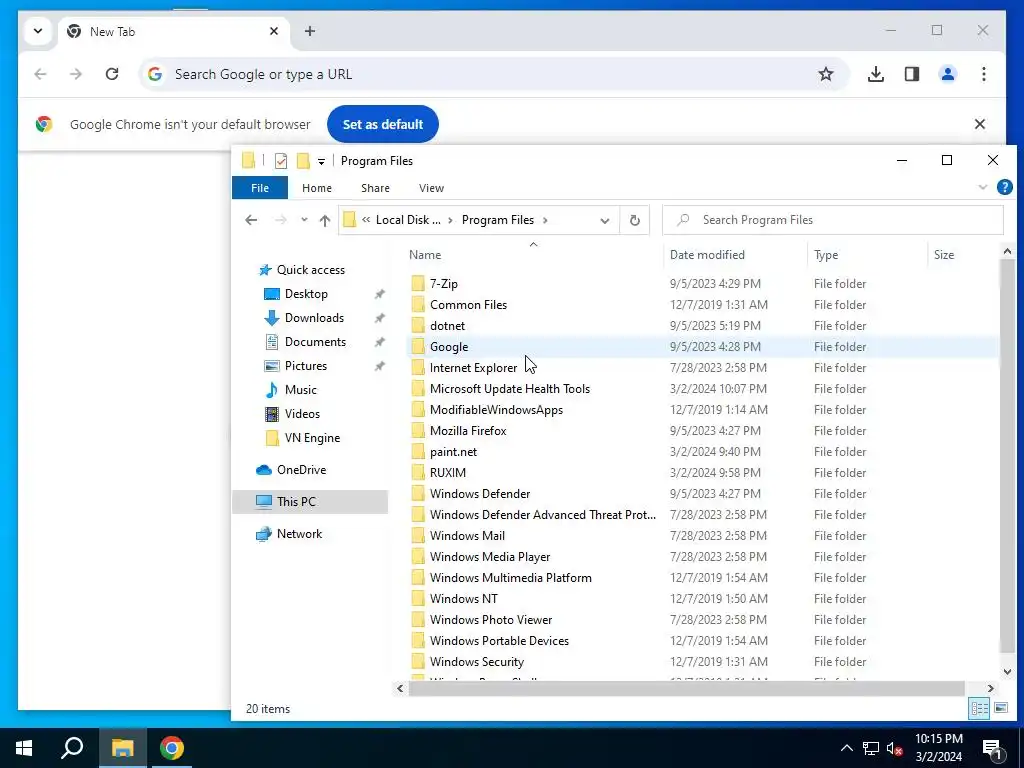The image size is (1024, 768).
Task: Click the file list vertical scrollbar
Action: click(1007, 455)
